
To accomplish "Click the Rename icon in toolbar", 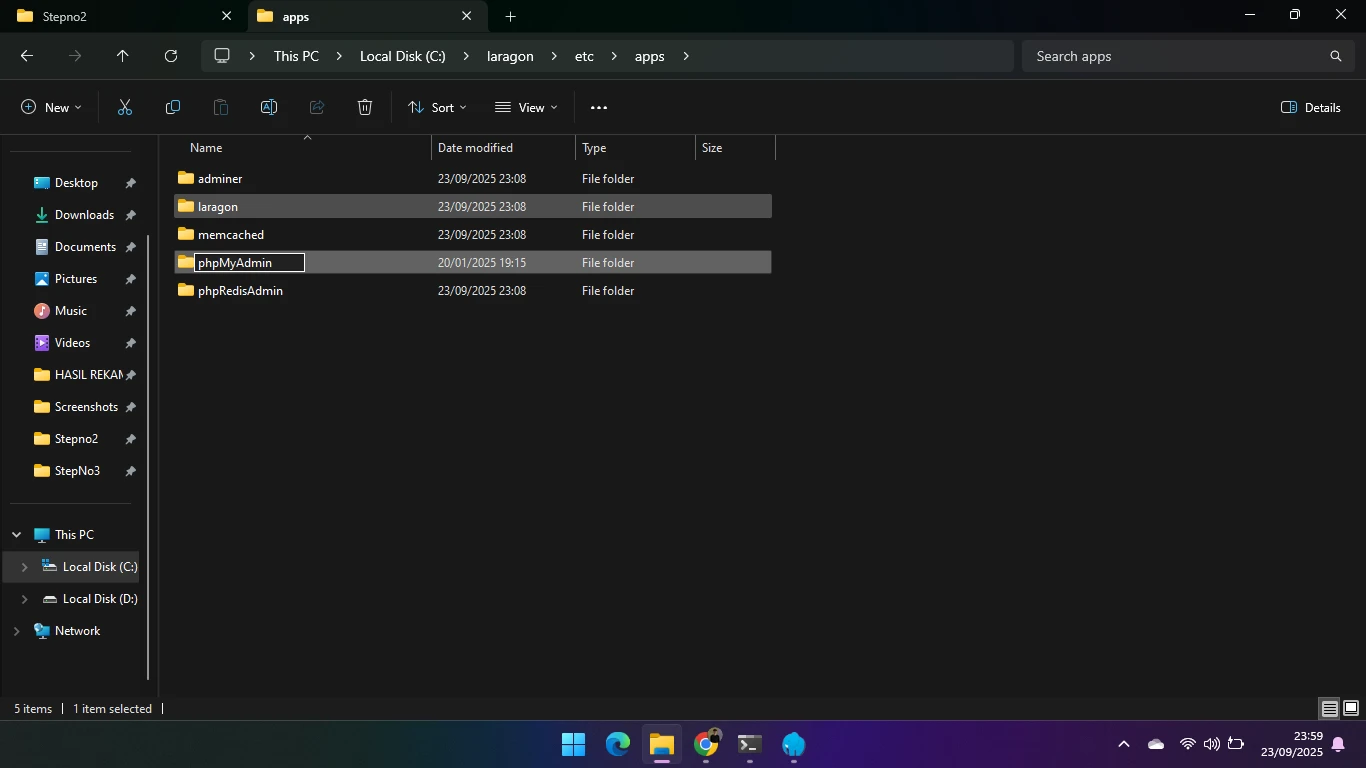I will 269,107.
